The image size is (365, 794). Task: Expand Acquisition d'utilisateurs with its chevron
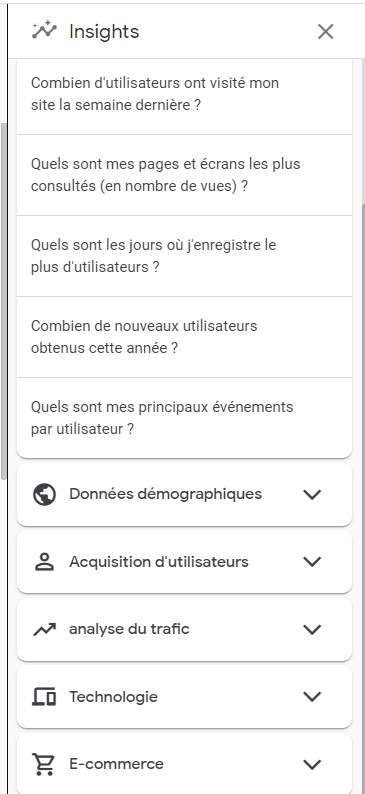coord(312,562)
